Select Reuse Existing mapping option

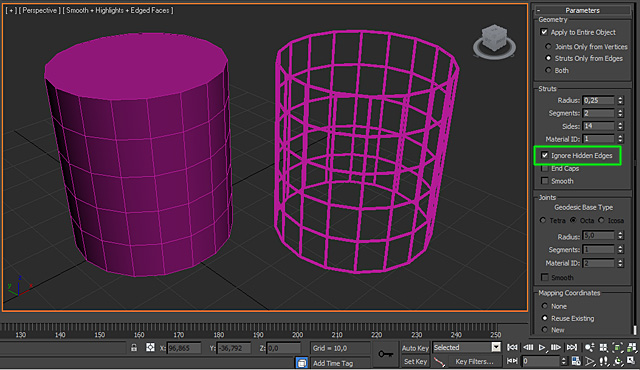[x=545, y=318]
